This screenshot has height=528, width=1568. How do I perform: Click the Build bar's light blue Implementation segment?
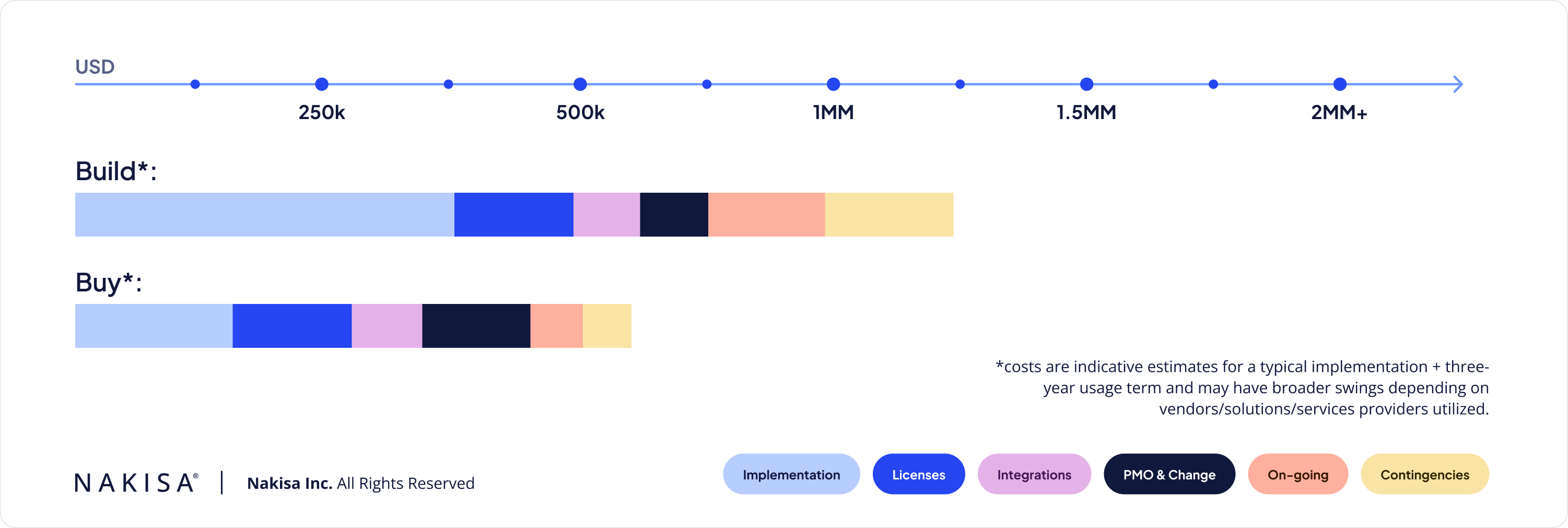pyautogui.click(x=264, y=215)
